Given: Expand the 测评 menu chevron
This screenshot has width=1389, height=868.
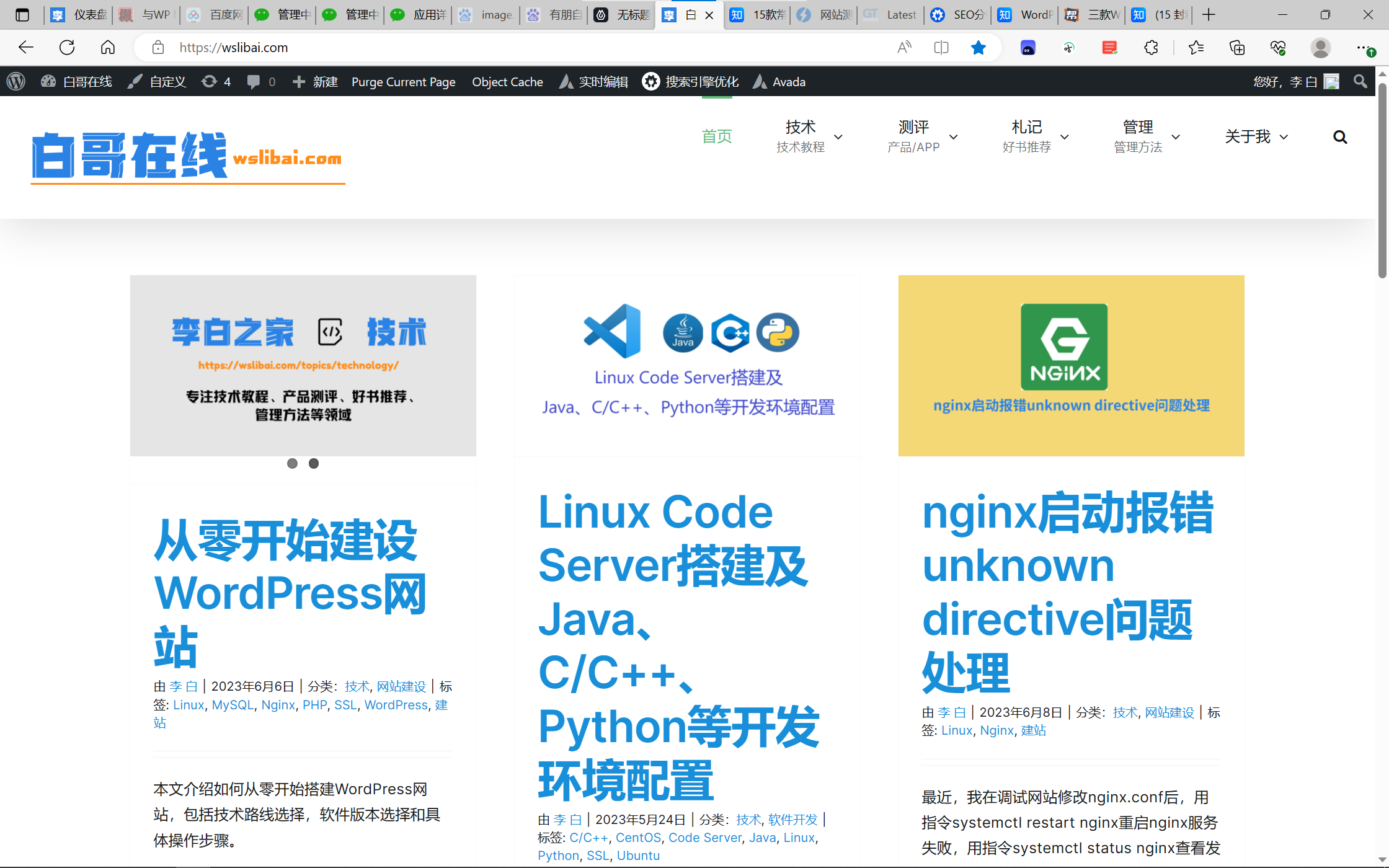Looking at the screenshot, I should pos(954,137).
